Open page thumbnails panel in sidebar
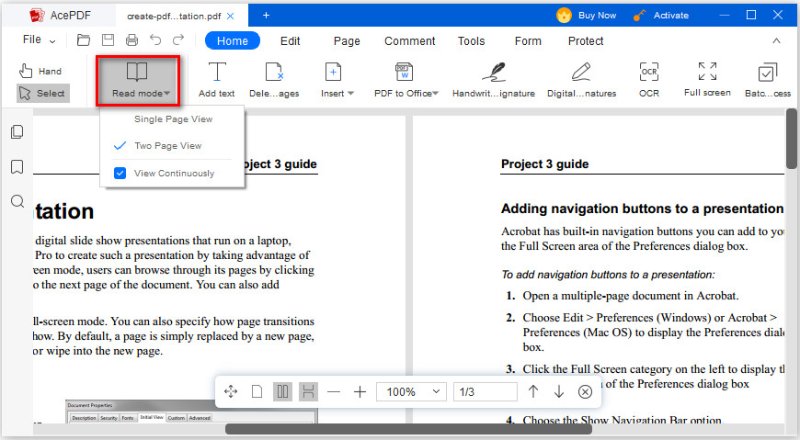The width and height of the screenshot is (800, 440). (x=17, y=132)
